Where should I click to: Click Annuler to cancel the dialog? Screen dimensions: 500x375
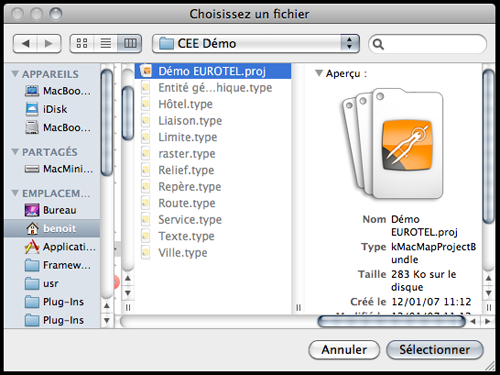coord(344,350)
